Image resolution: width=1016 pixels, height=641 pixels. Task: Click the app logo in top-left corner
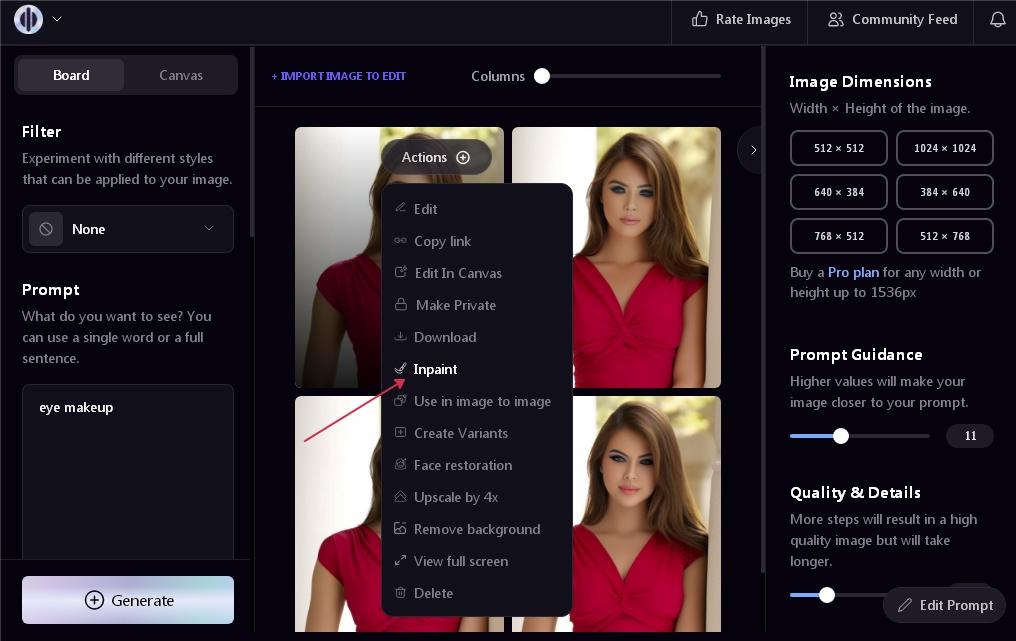point(28,19)
